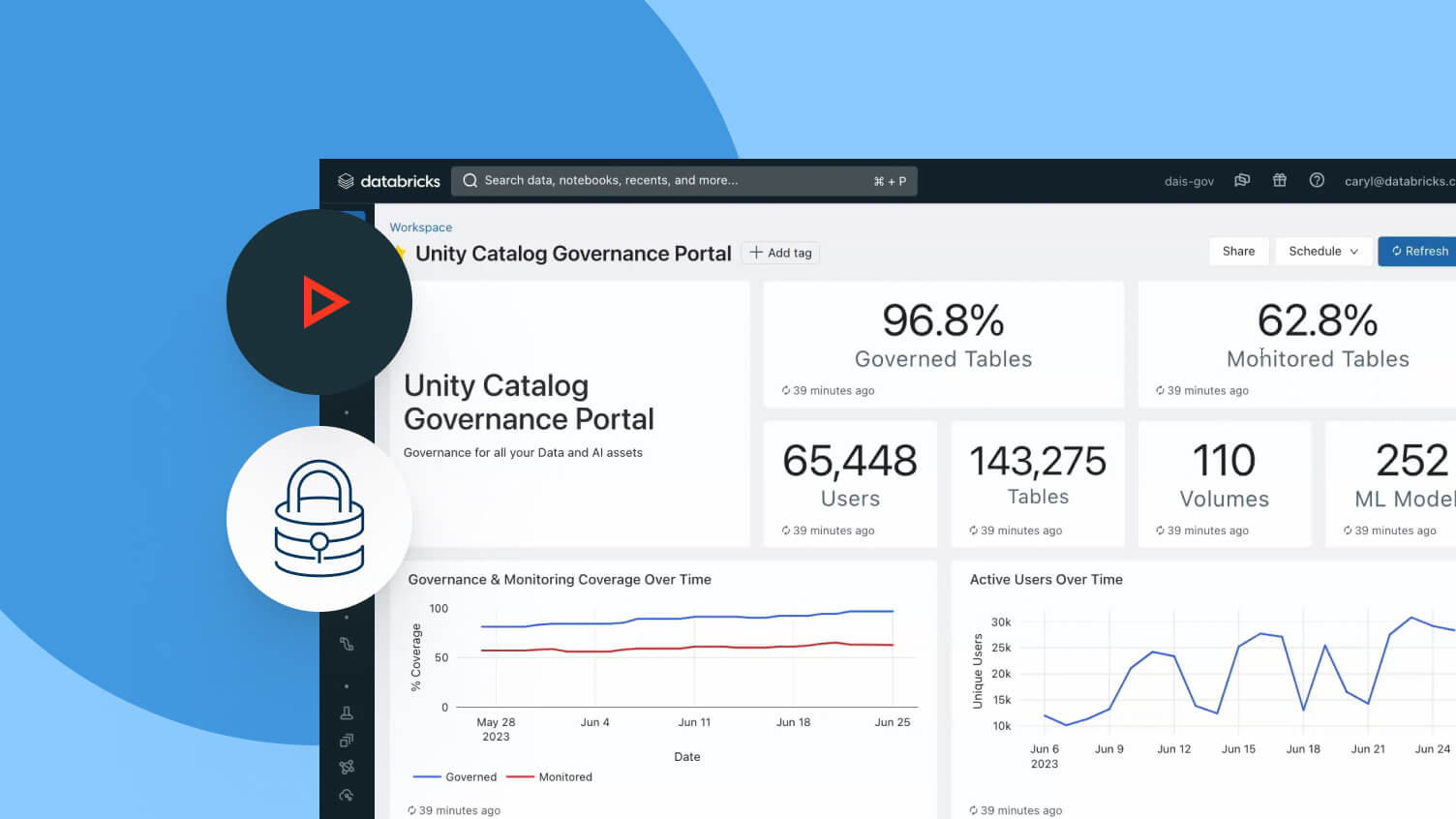This screenshot has width=1456, height=819.
Task: Open the gift box what's new icon
Action: 1279,180
